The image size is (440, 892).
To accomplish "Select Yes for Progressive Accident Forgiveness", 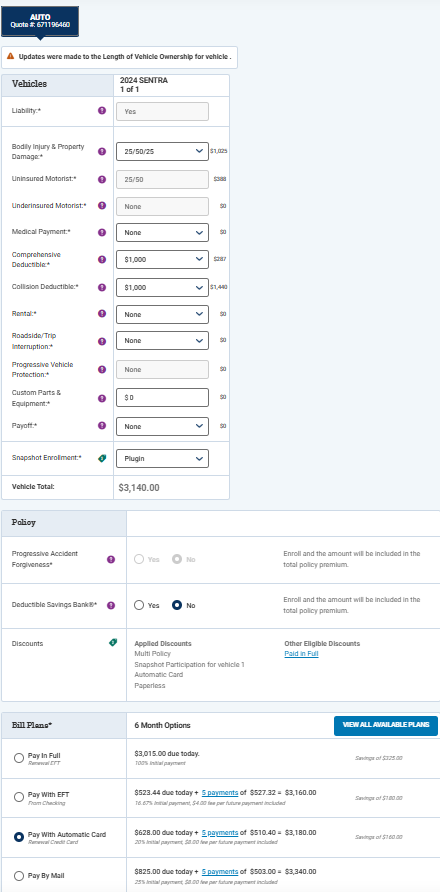I will 139,559.
